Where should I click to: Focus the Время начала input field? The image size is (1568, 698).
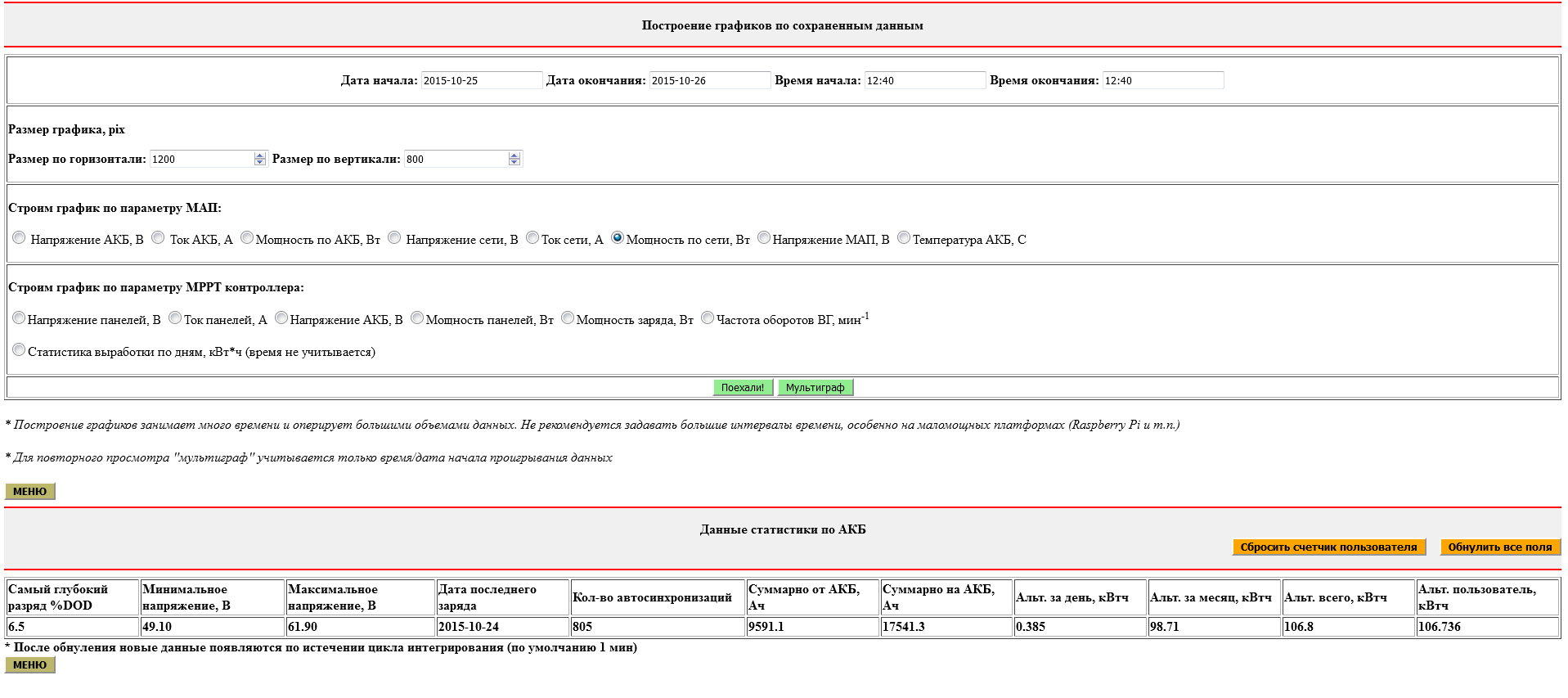925,80
